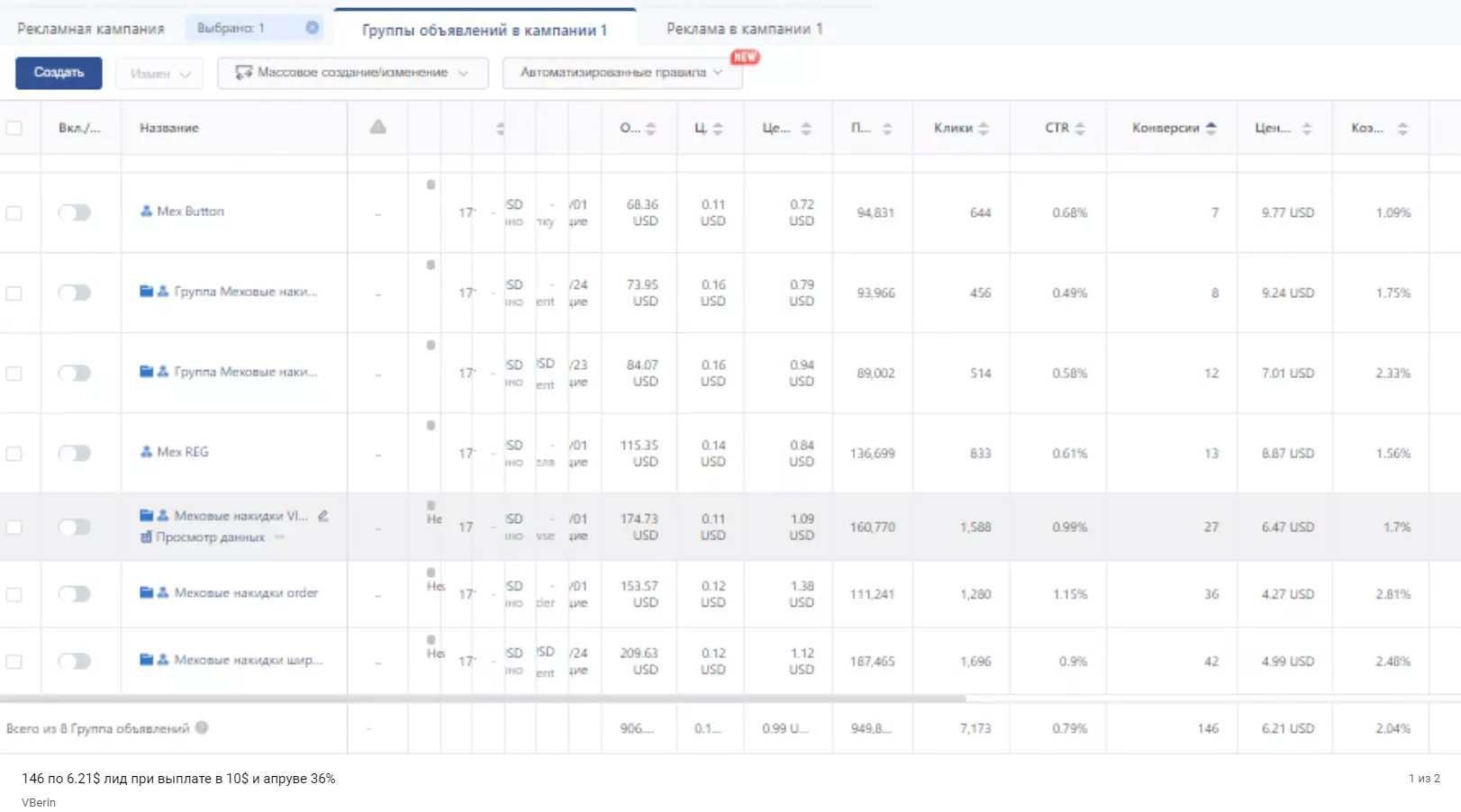
Task: Click the 6.47 USD cost cell
Action: pyautogui.click(x=1287, y=527)
